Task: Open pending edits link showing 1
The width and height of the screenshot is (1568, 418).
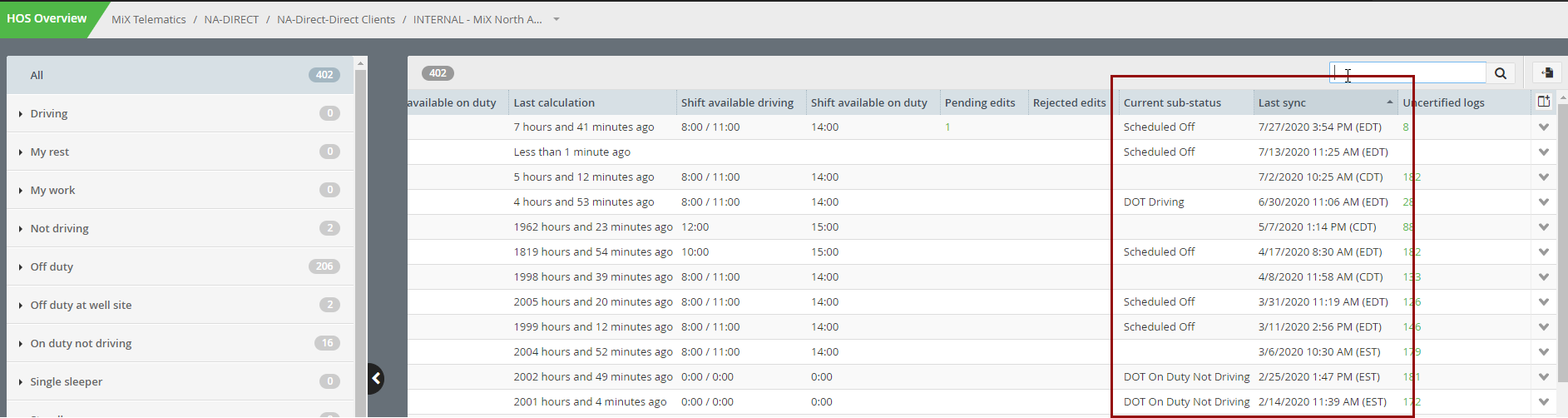Action: [x=947, y=127]
